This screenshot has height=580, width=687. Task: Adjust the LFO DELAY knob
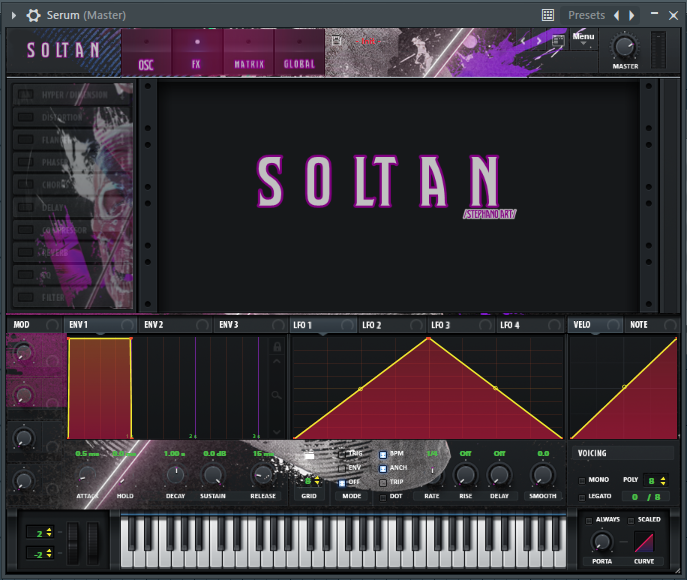tap(499, 476)
